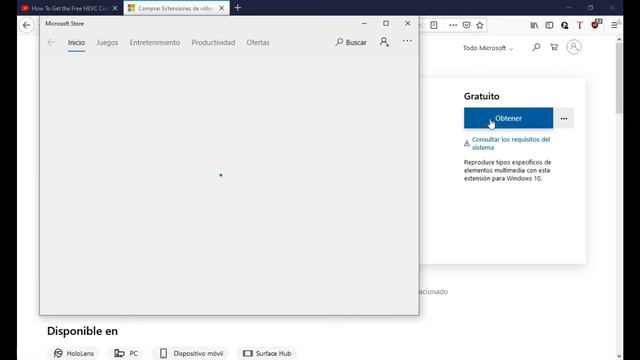Open the Firefox library icon
The height and width of the screenshot is (360, 640).
coord(534,25)
